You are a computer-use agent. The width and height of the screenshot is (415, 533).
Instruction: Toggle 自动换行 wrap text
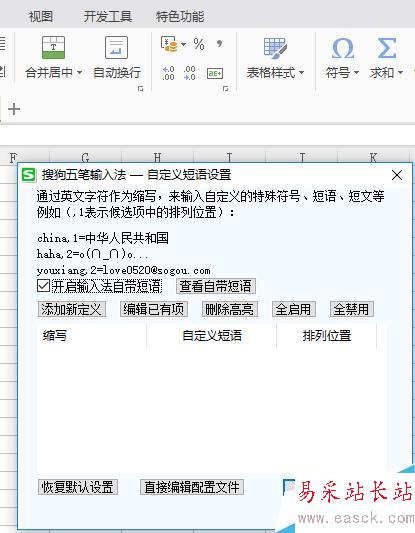tap(117, 58)
